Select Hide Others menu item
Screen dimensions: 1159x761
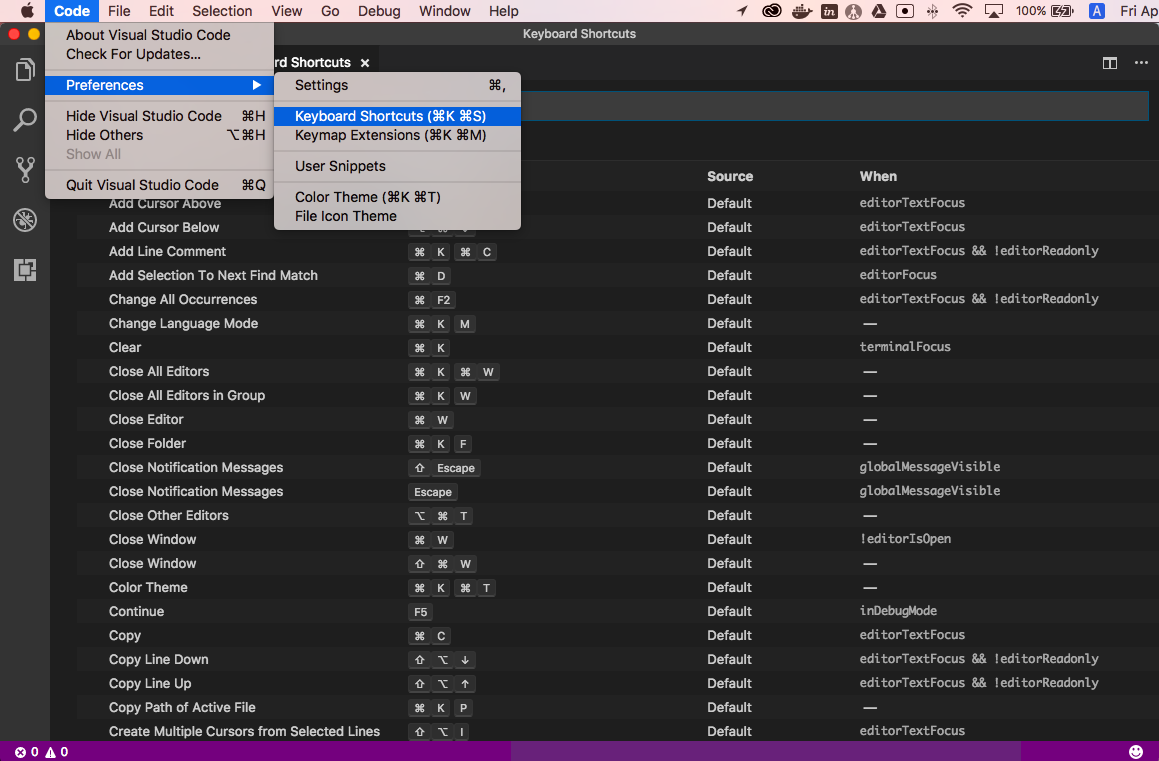click(159, 135)
